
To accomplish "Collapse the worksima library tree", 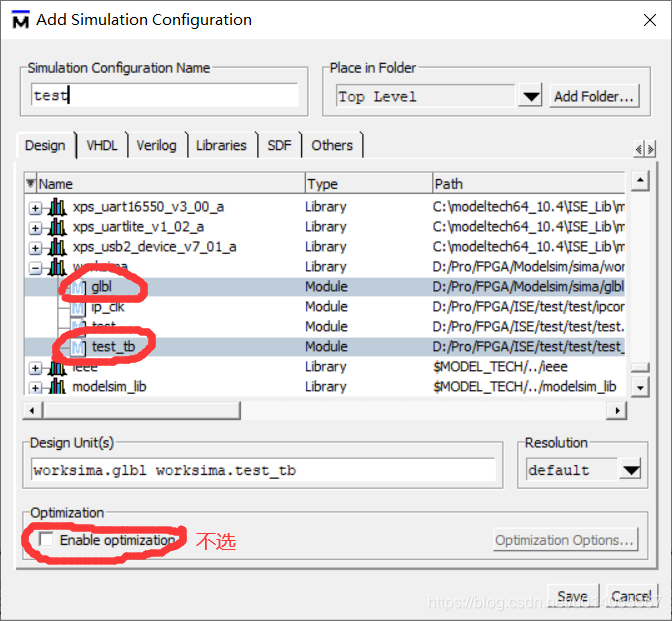I will click(36, 268).
